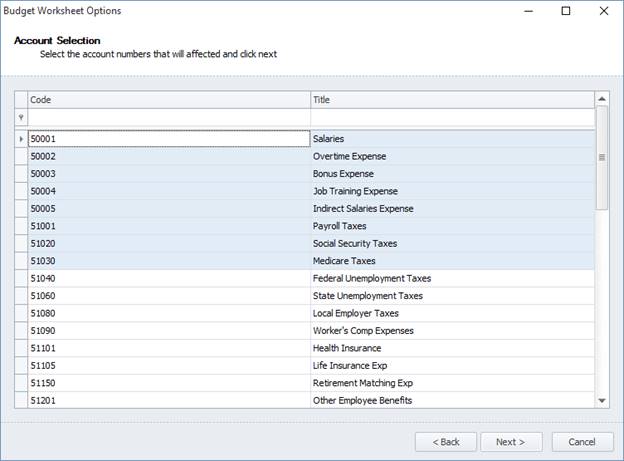Click the Title filter input field
Image resolution: width=624 pixels, height=461 pixels.
(452, 118)
